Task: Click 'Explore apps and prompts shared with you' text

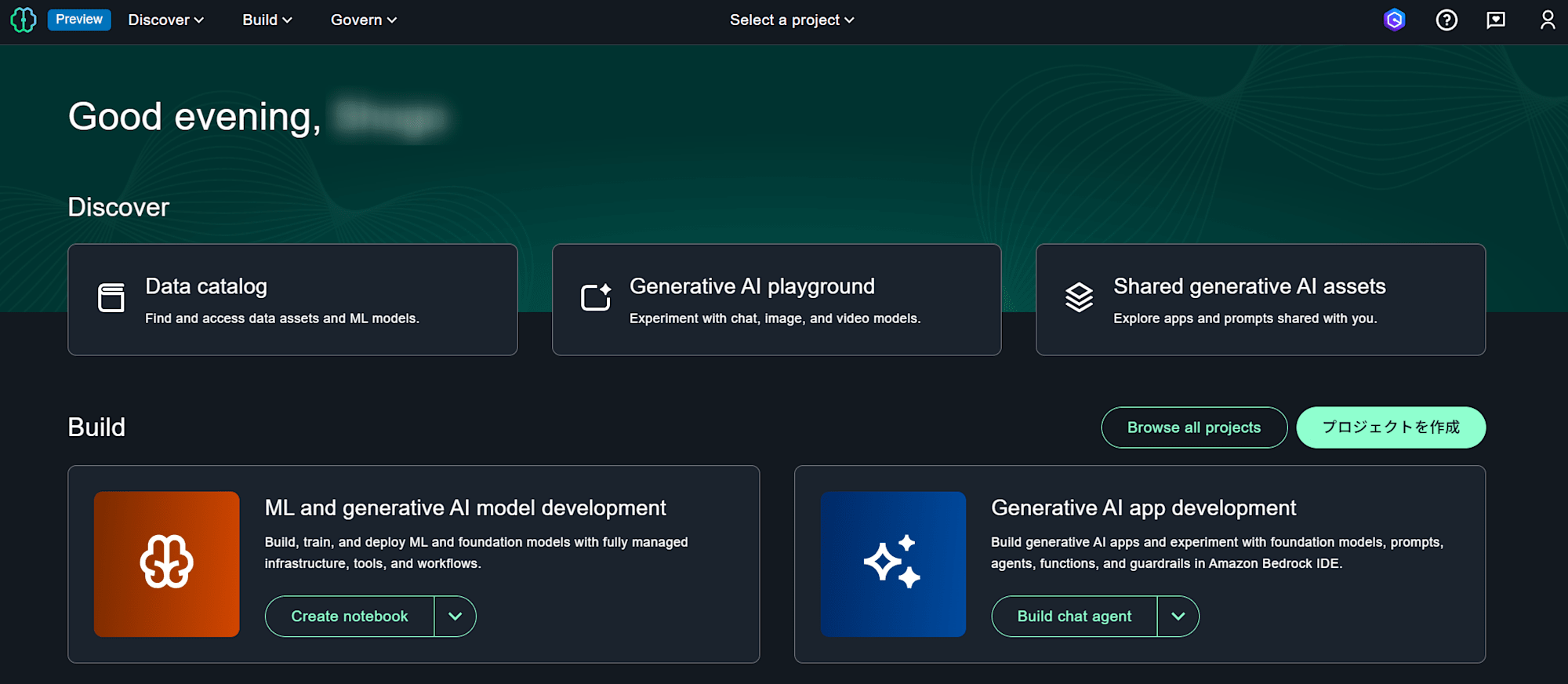Action: click(1245, 318)
